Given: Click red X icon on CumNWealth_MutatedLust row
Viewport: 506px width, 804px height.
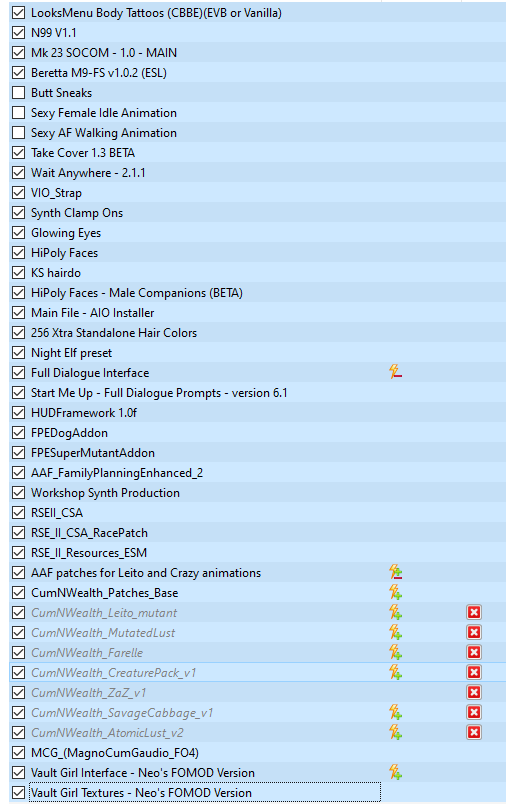Looking at the screenshot, I should tap(474, 632).
